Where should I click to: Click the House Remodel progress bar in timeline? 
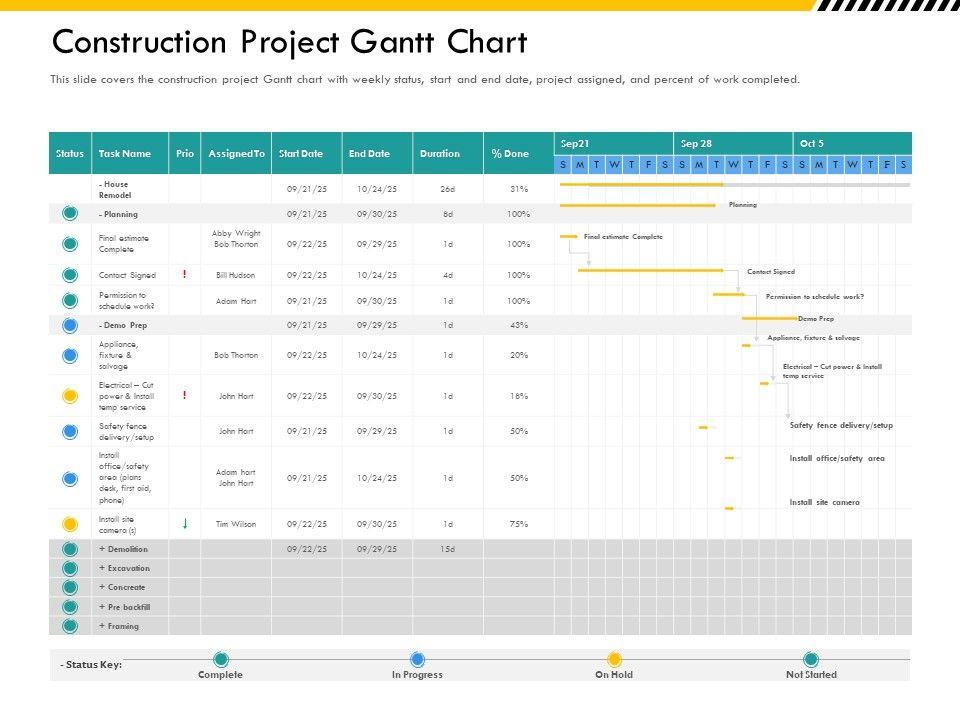coord(640,184)
